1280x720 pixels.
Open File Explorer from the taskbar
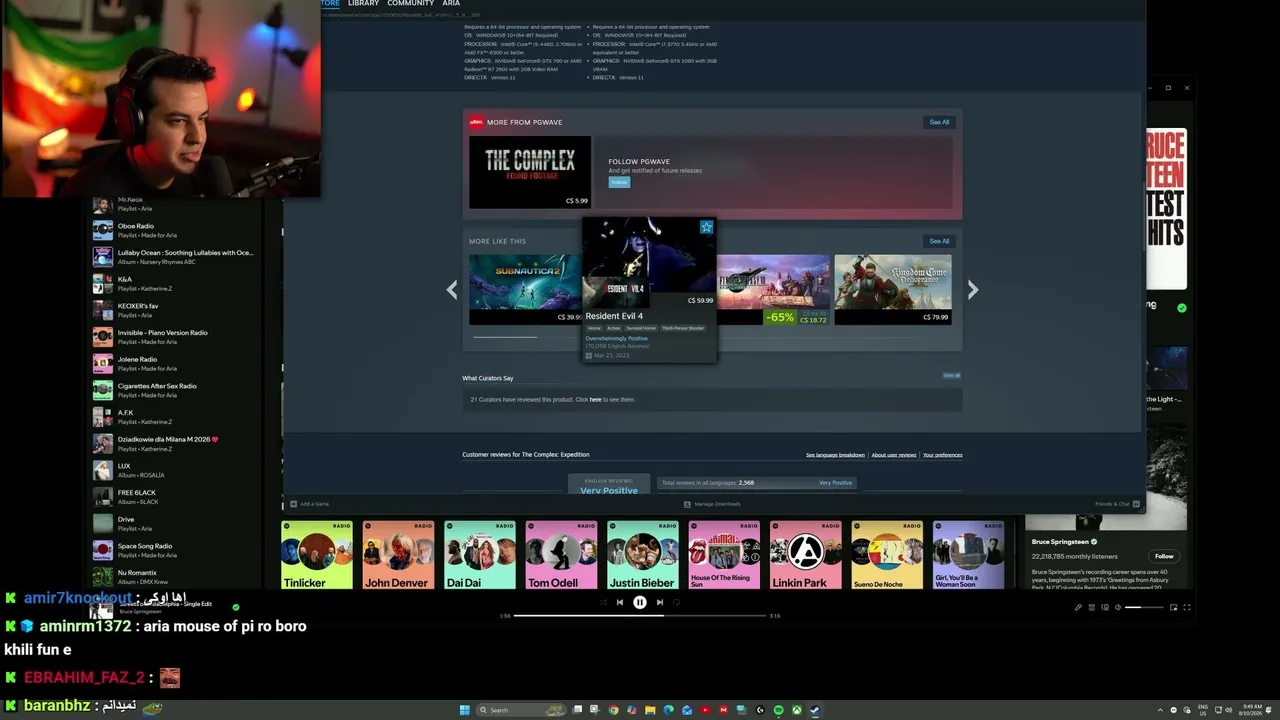coord(651,710)
